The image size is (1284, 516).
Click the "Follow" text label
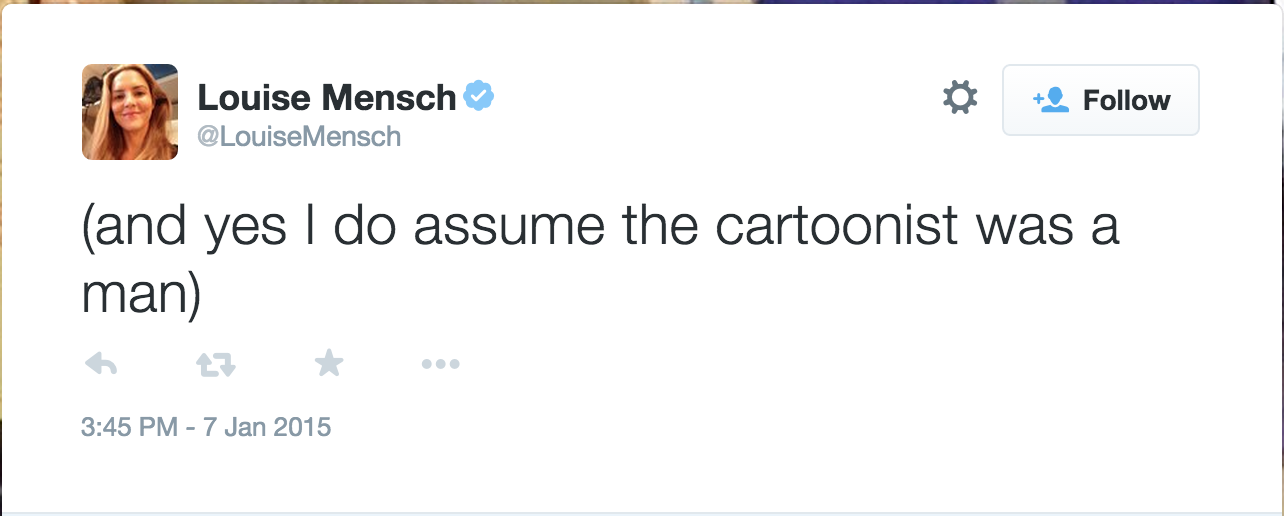tap(1127, 100)
